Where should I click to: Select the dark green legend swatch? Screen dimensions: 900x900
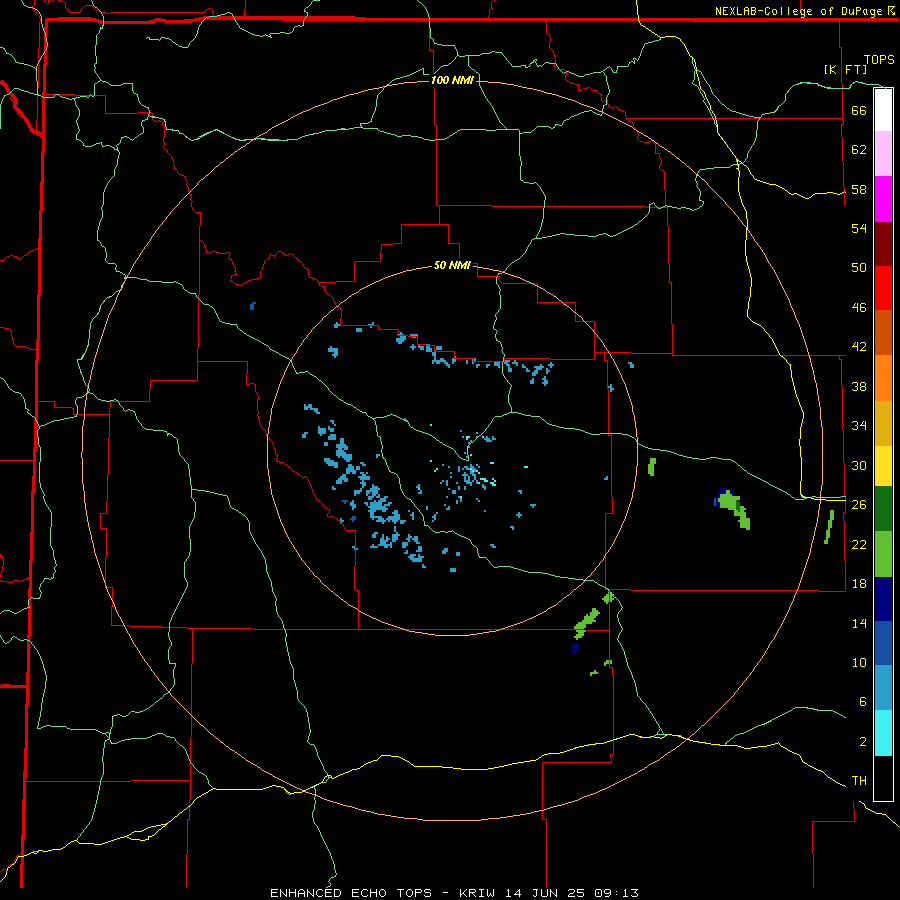[883, 509]
